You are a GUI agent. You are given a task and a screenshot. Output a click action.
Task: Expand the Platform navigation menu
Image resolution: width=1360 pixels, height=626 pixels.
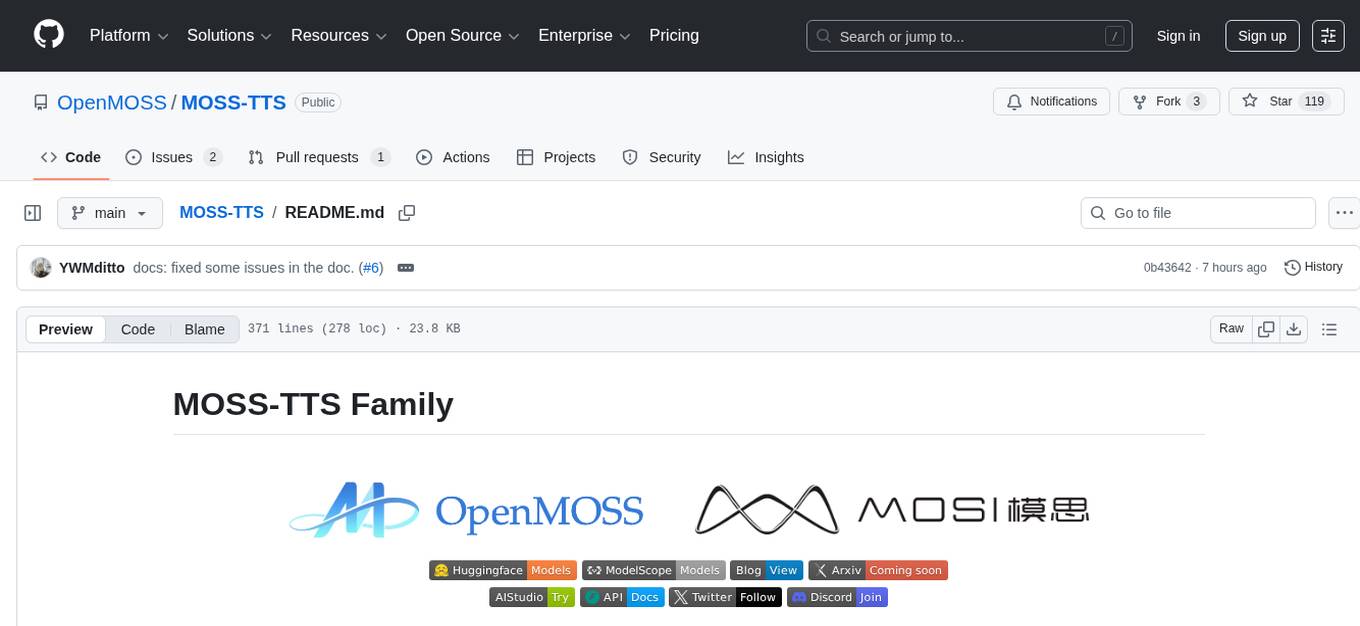(x=129, y=35)
